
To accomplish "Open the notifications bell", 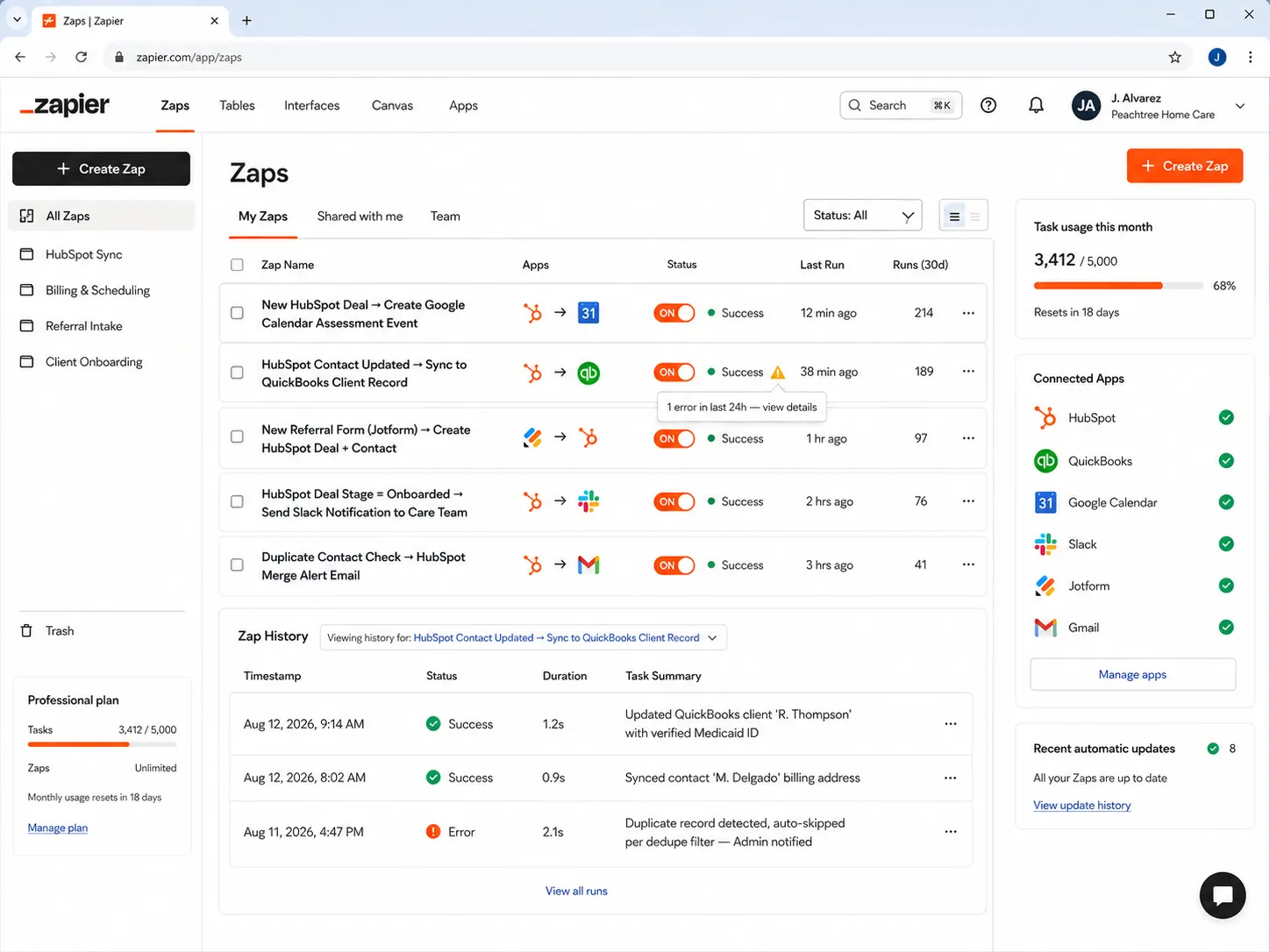I will [1036, 105].
